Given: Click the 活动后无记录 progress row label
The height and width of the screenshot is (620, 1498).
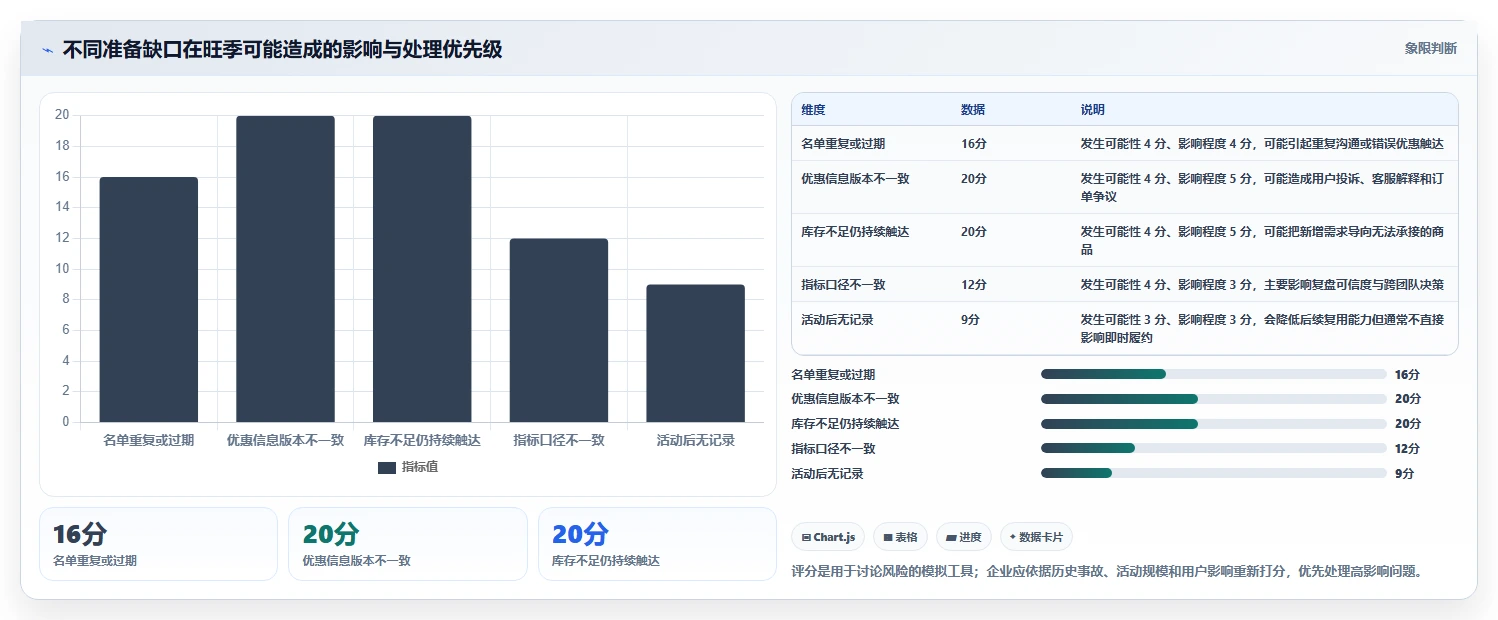Looking at the screenshot, I should [827, 474].
